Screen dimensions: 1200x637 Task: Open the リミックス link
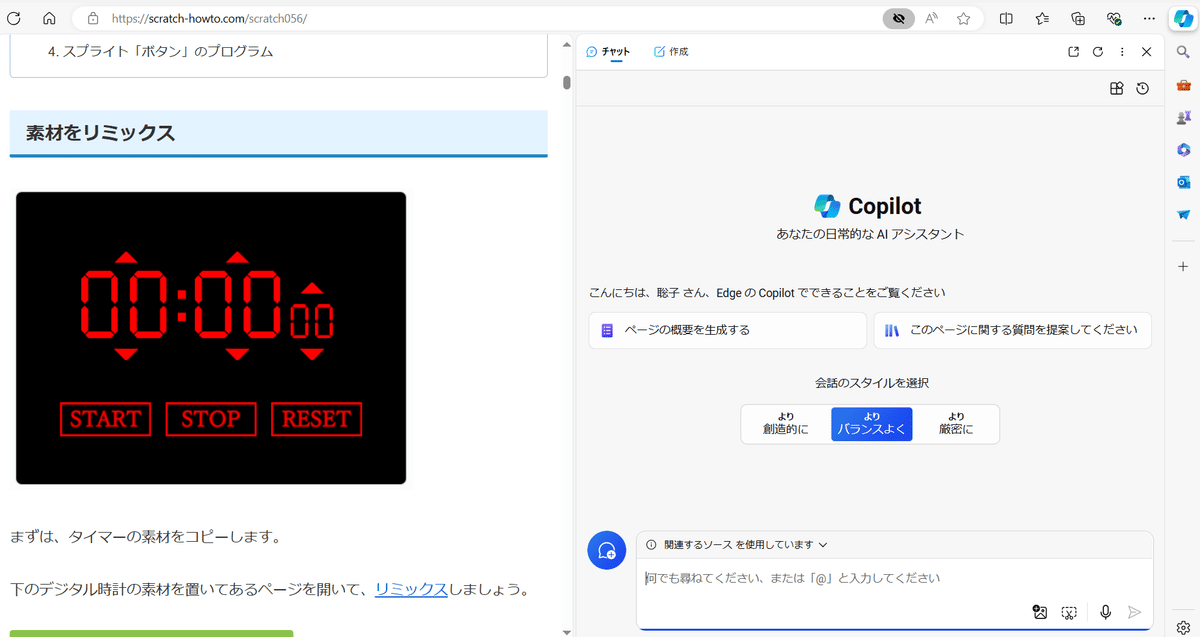tap(411, 589)
